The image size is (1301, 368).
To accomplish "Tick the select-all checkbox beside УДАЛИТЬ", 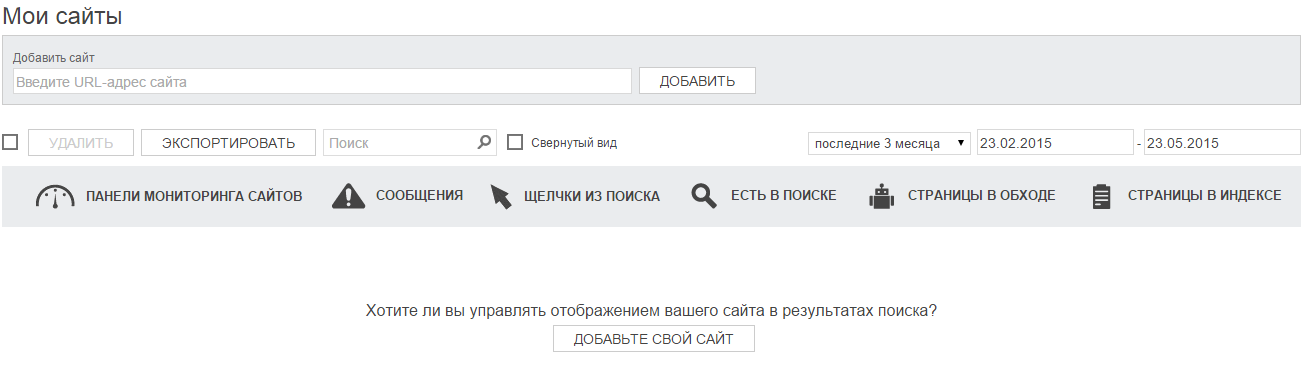I will [10, 143].
